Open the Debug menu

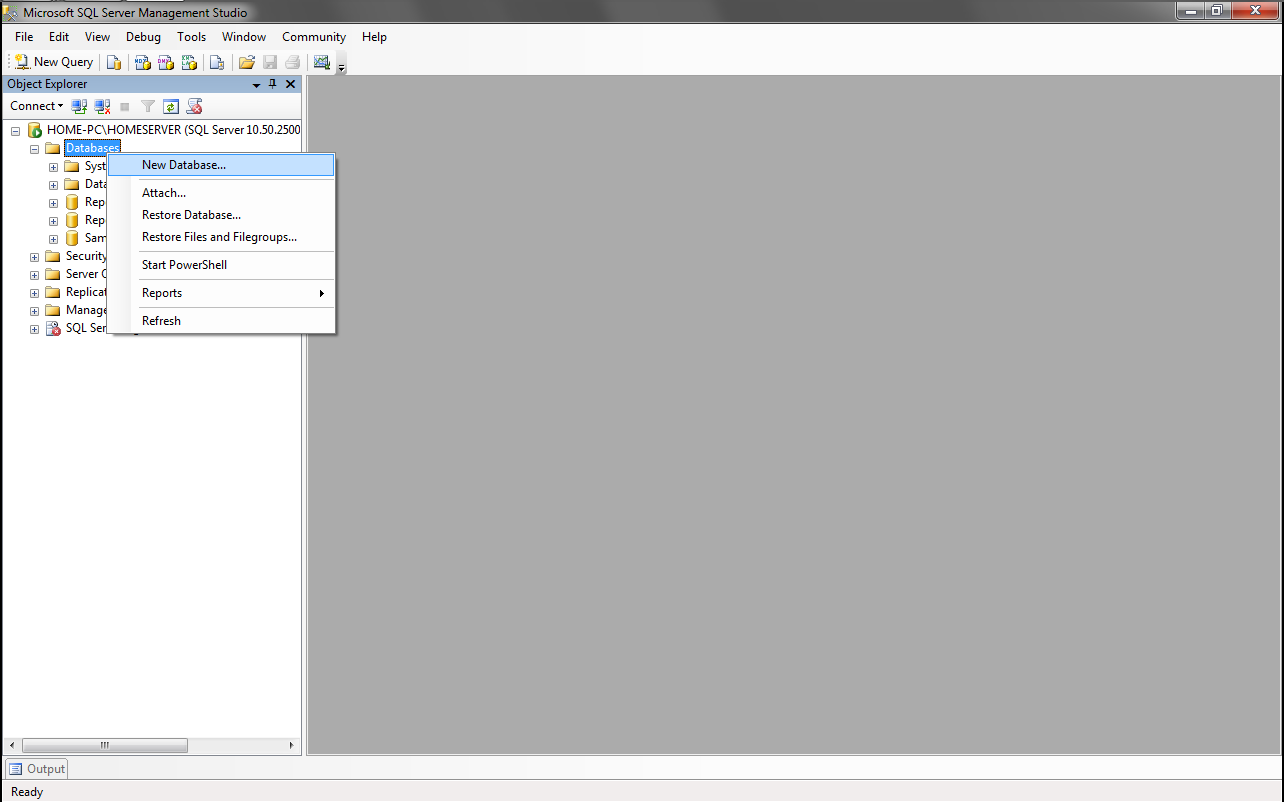tap(143, 37)
